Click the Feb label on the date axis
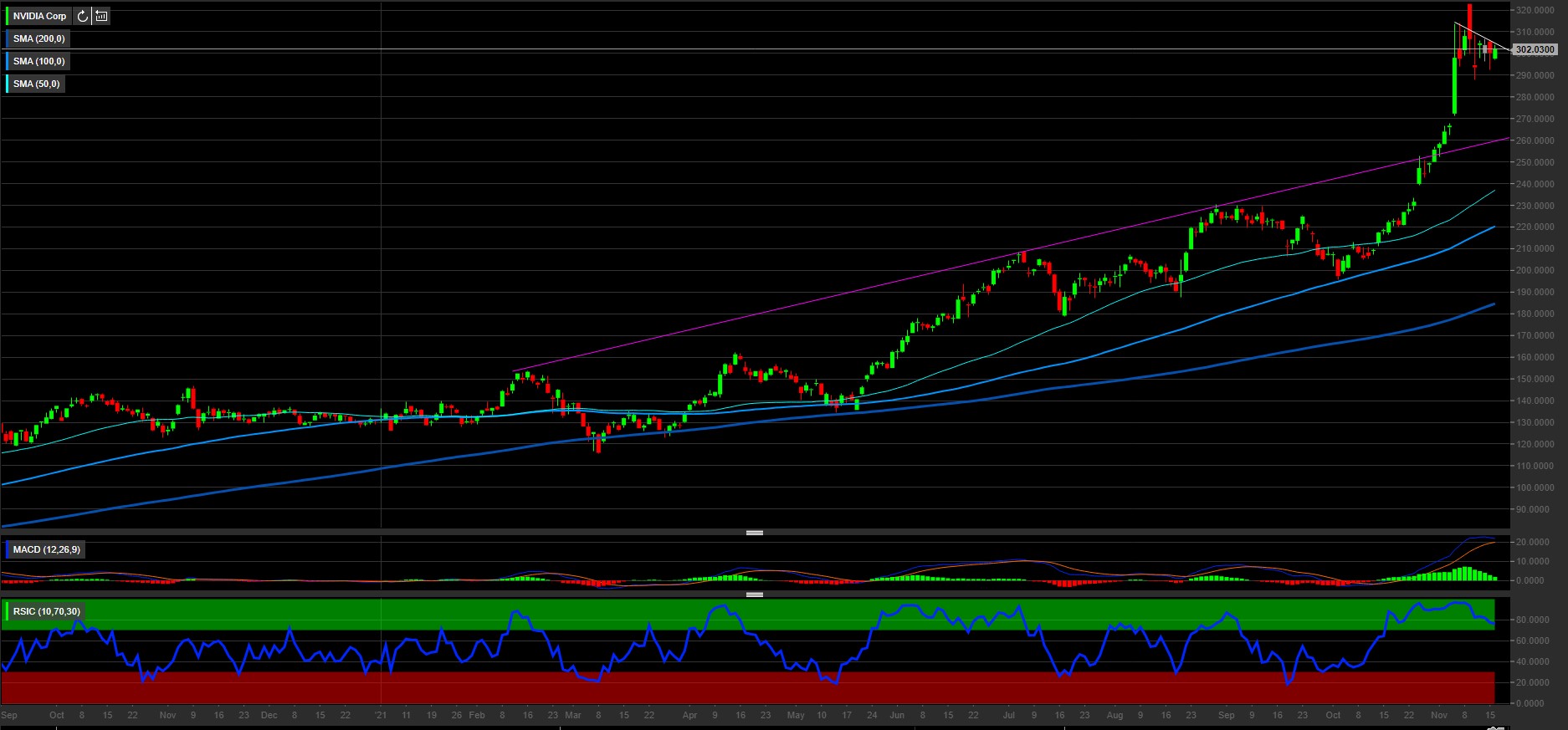 click(477, 715)
